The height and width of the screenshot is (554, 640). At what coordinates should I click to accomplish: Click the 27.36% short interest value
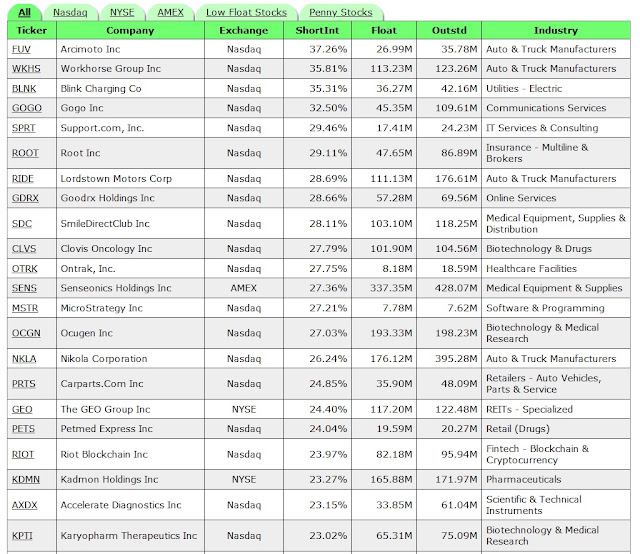(328, 288)
